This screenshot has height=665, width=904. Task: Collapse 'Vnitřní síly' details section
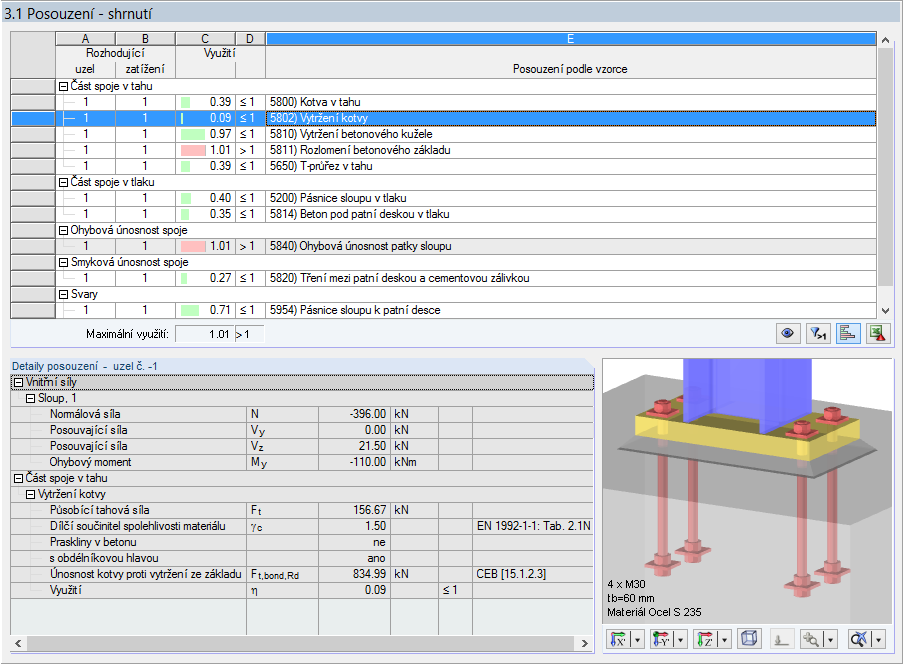coord(18,382)
